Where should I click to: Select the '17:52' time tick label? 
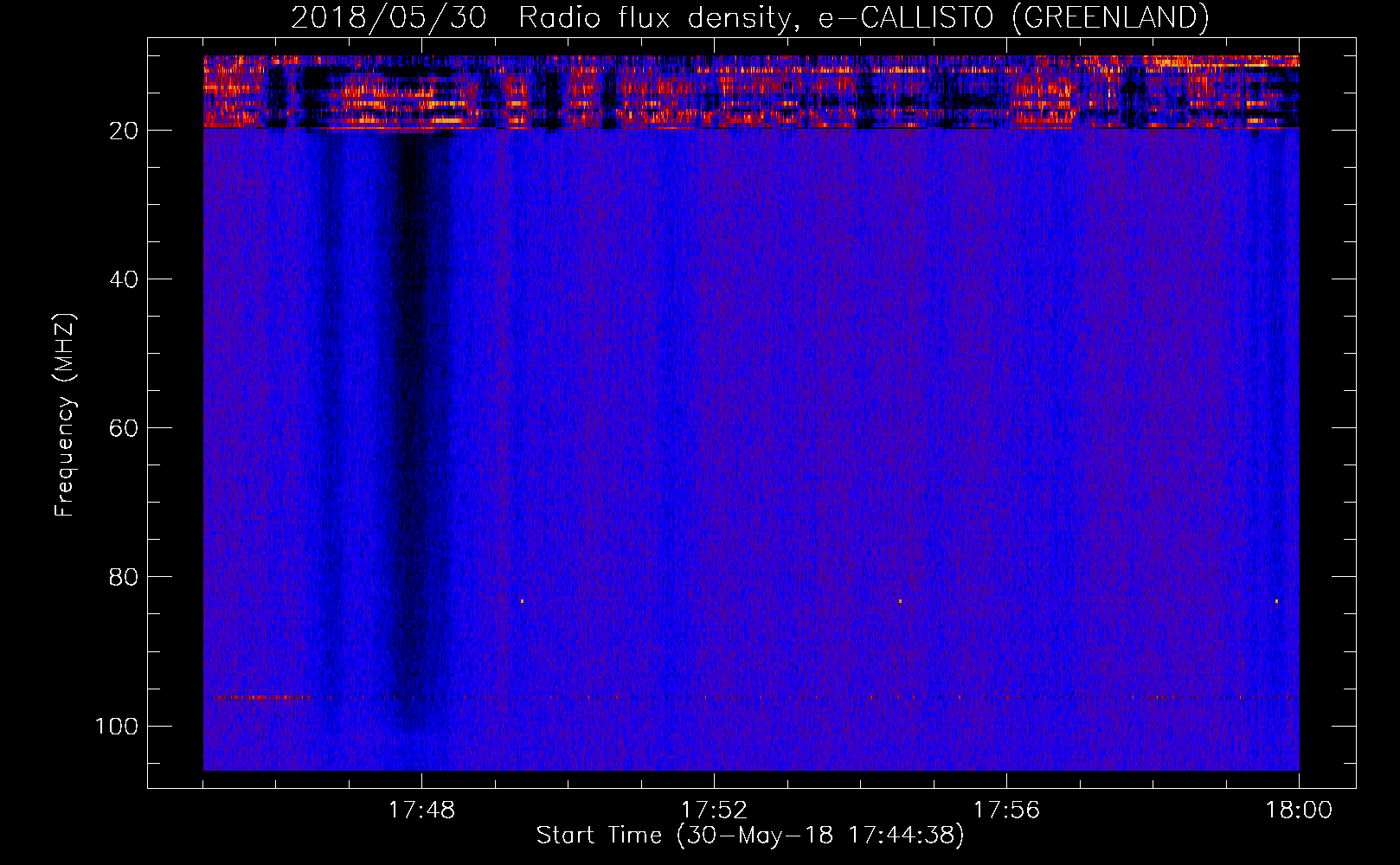[x=714, y=811]
